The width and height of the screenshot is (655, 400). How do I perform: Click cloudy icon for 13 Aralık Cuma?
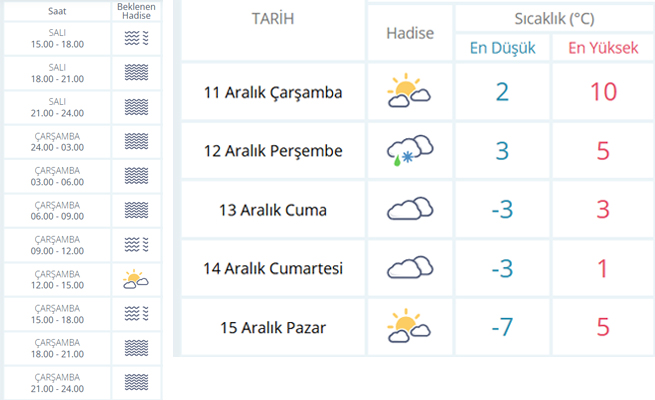tap(410, 208)
